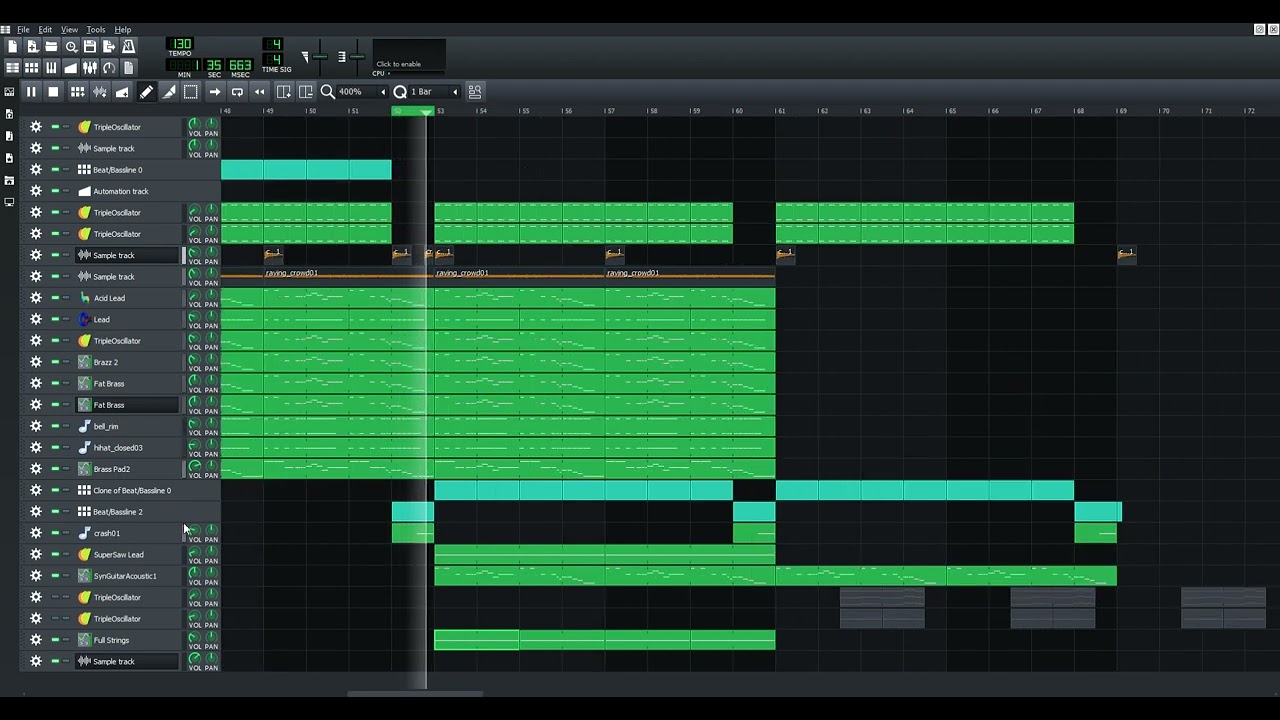Open gear menu for Beat/Bassline 2
1280x720 pixels.
pyautogui.click(x=36, y=512)
